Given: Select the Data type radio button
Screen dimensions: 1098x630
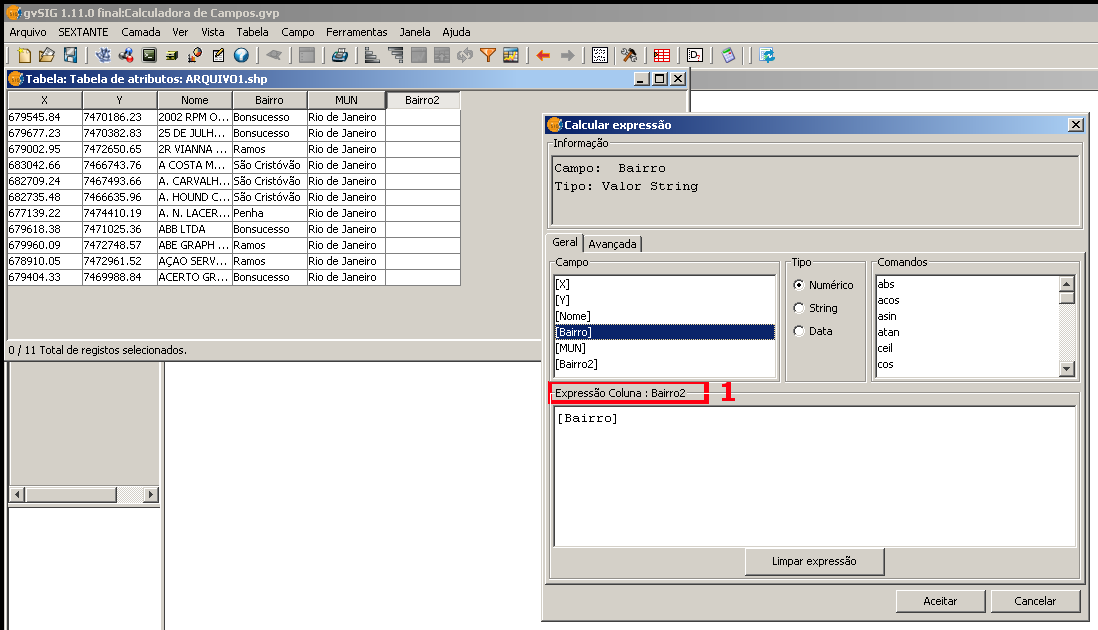Looking at the screenshot, I should click(799, 331).
